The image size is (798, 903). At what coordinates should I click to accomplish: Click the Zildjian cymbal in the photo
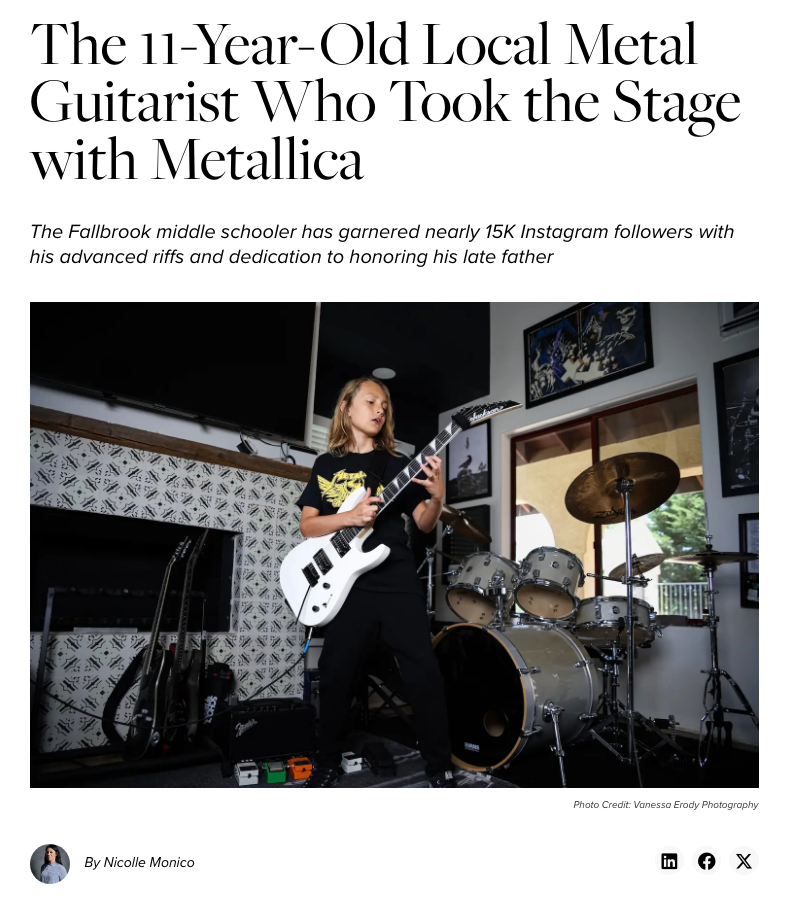tap(622, 487)
